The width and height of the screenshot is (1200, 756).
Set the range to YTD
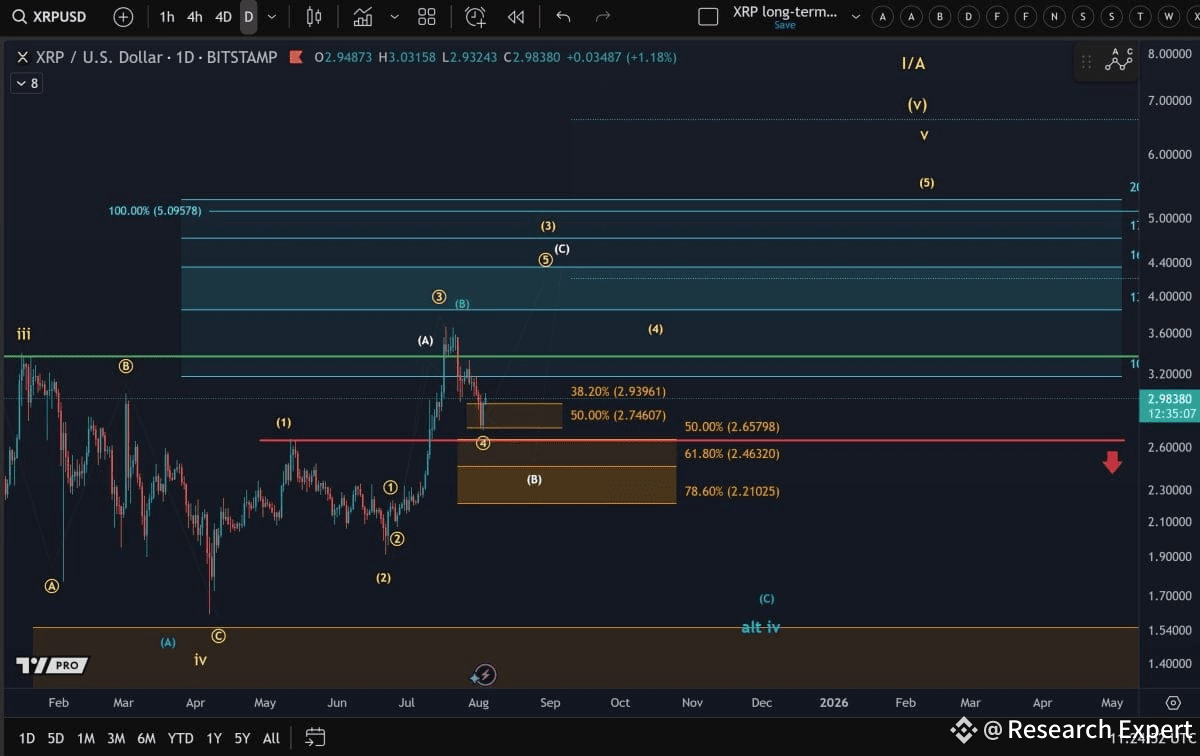[x=181, y=738]
